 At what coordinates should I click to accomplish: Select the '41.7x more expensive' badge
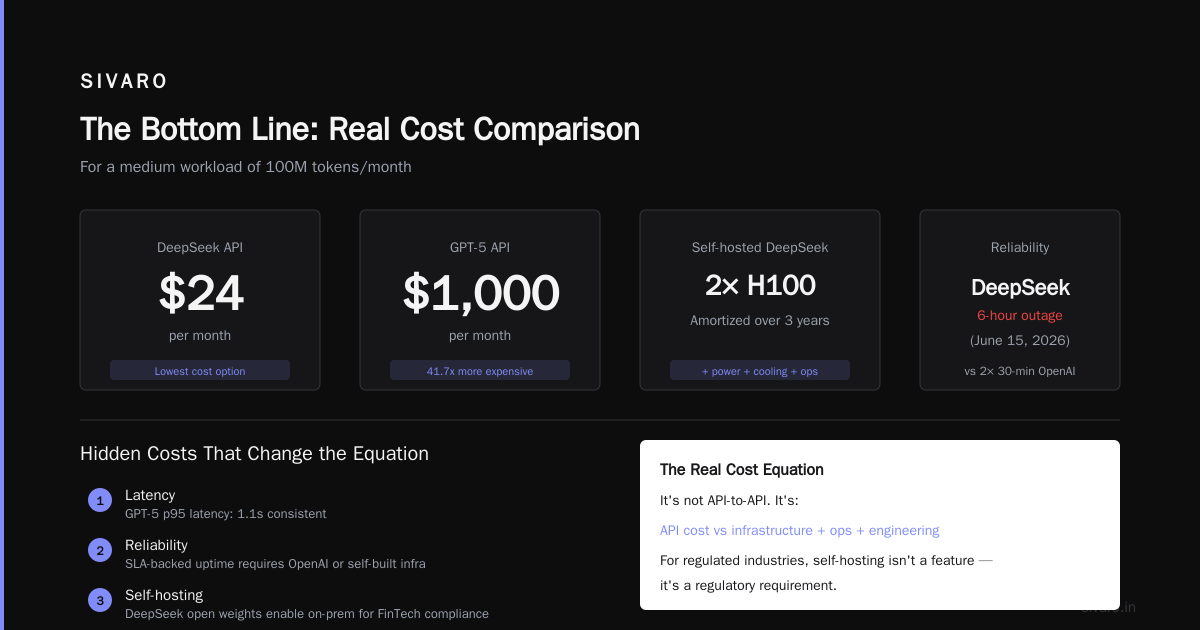pyautogui.click(x=480, y=371)
